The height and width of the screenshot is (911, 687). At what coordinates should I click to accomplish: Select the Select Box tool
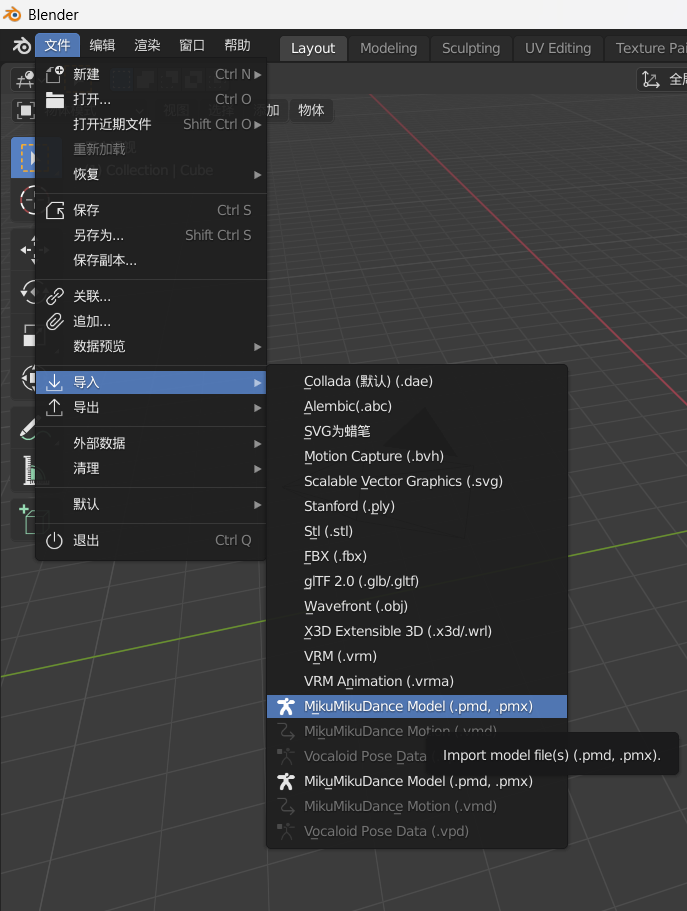(24, 157)
